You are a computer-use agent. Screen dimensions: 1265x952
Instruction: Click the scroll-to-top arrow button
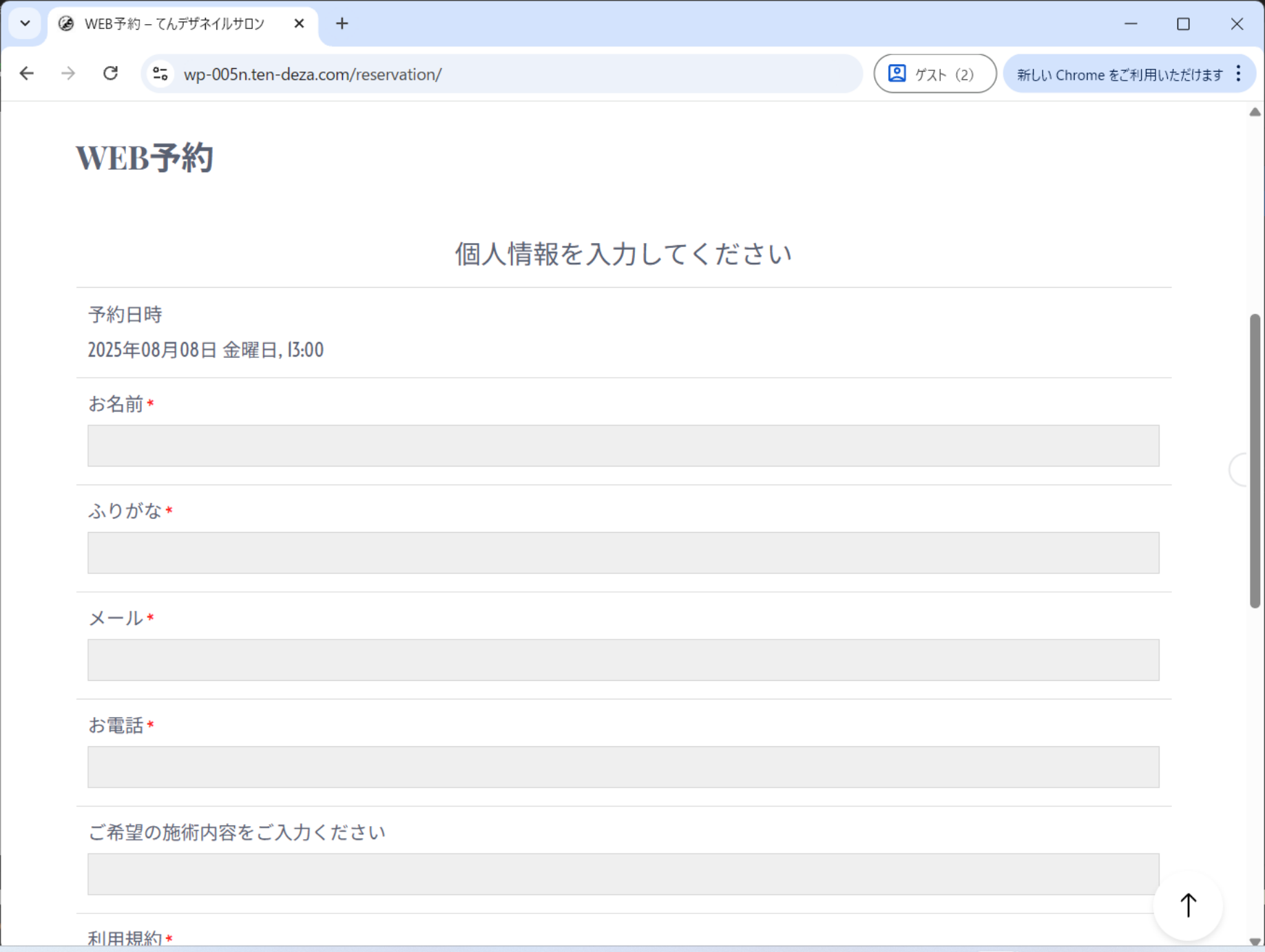[1188, 905]
